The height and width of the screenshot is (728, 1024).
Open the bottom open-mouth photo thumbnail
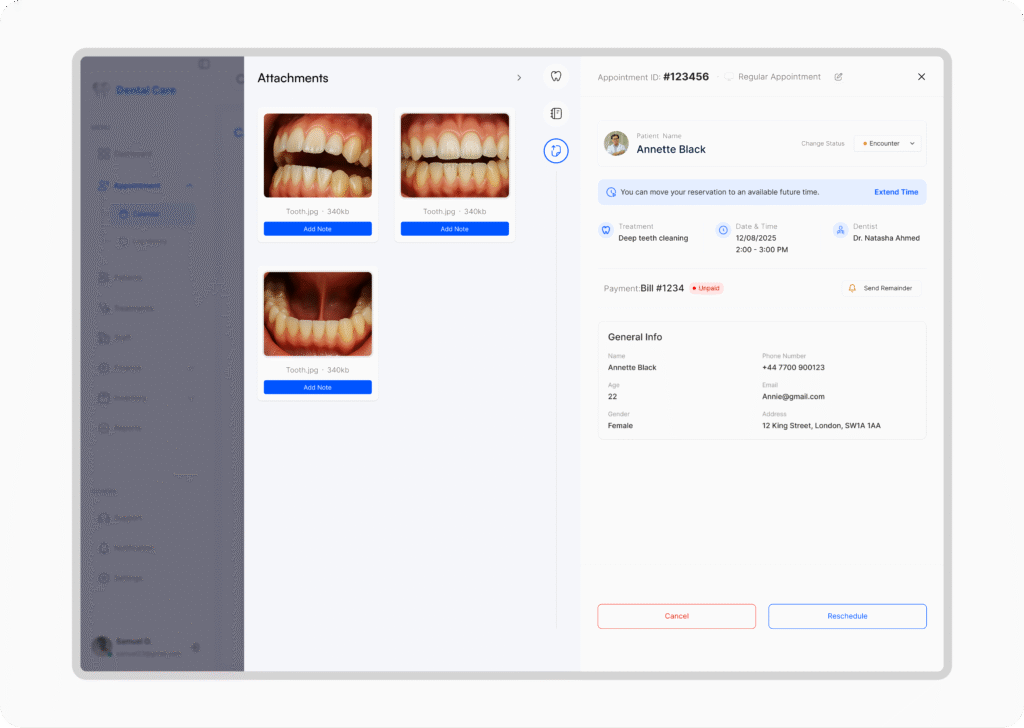(x=317, y=314)
